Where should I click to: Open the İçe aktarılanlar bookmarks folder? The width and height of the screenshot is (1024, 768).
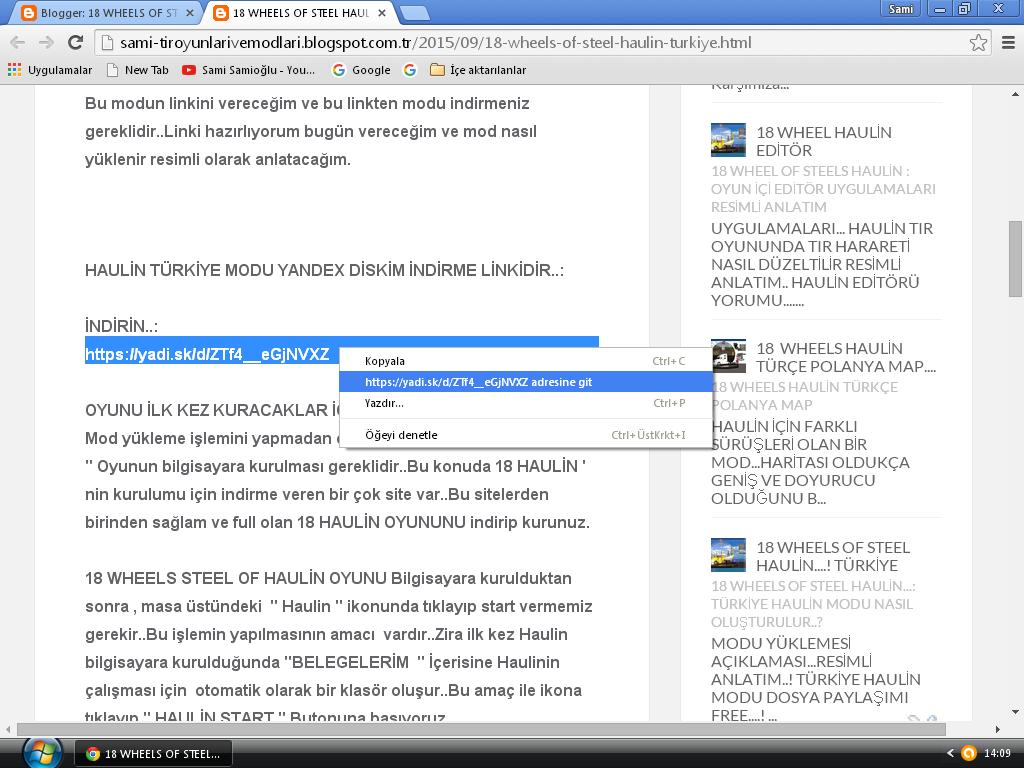click(478, 70)
